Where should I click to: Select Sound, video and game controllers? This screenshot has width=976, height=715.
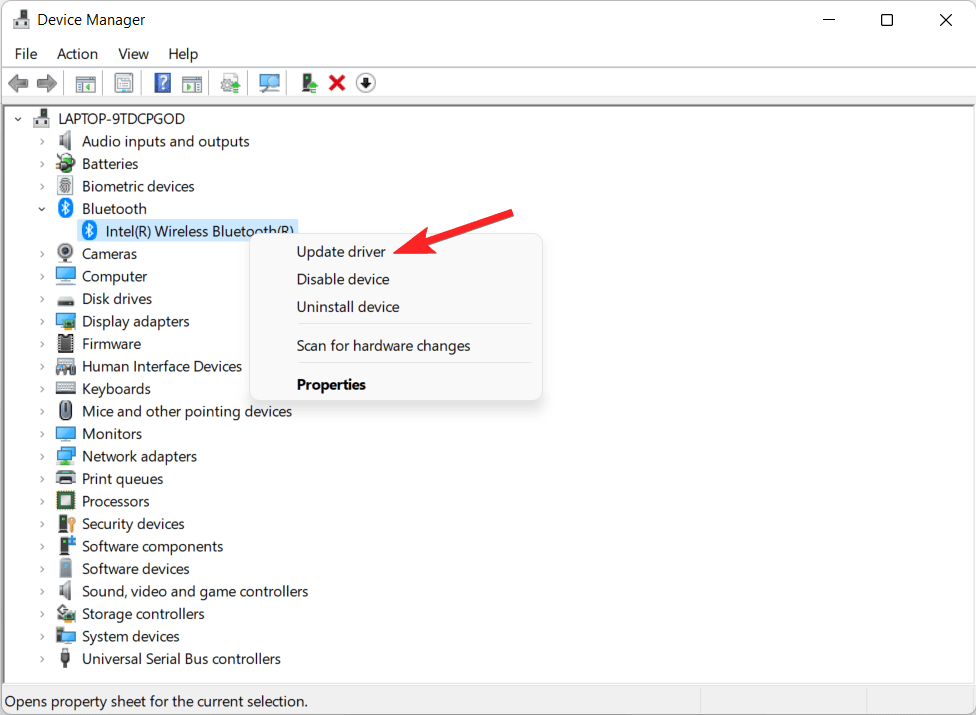tap(195, 592)
